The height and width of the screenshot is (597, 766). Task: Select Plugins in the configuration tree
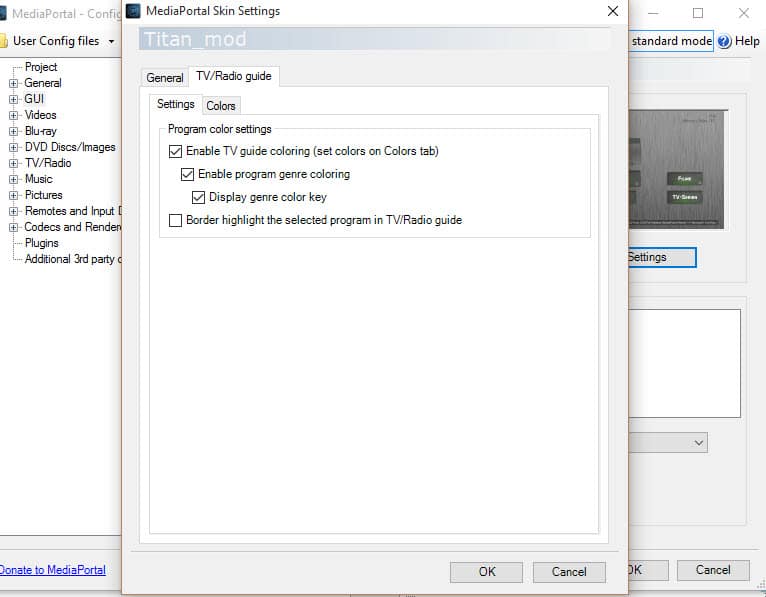pyautogui.click(x=42, y=243)
